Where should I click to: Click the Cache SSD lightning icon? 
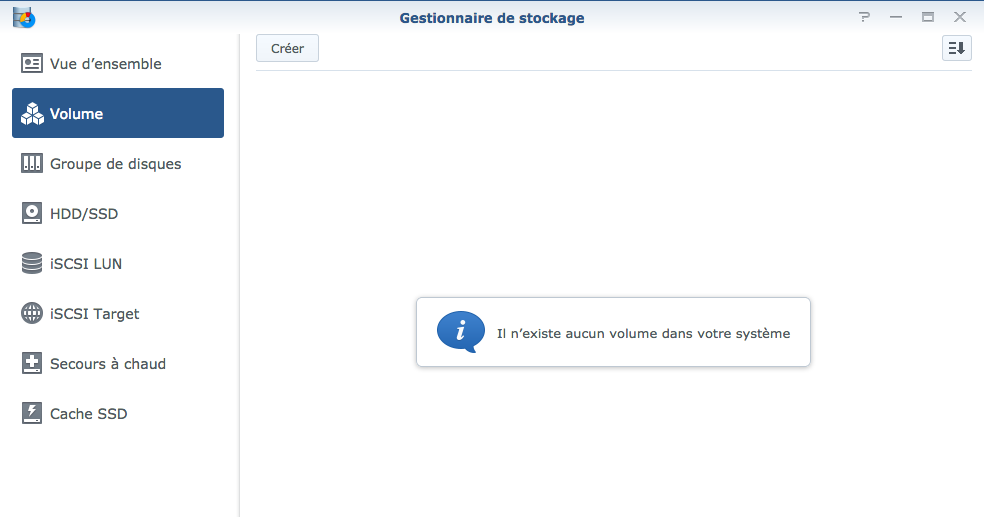pos(31,413)
